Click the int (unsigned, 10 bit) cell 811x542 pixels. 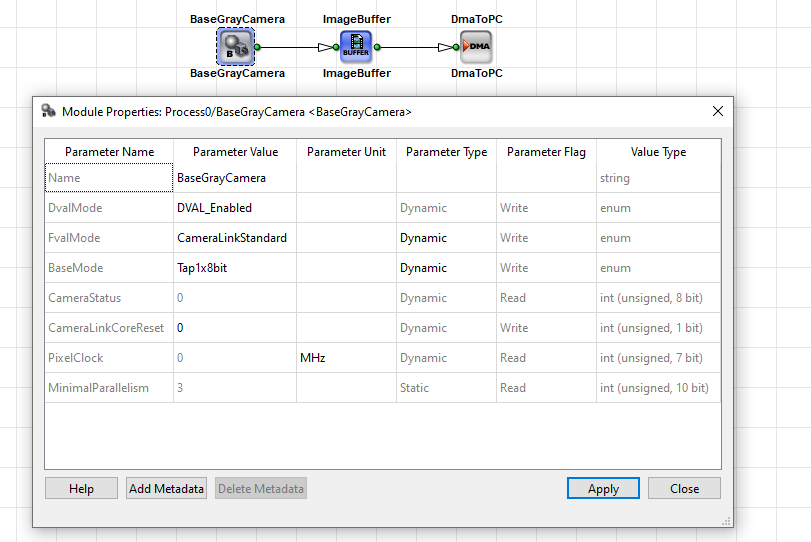[x=658, y=388]
